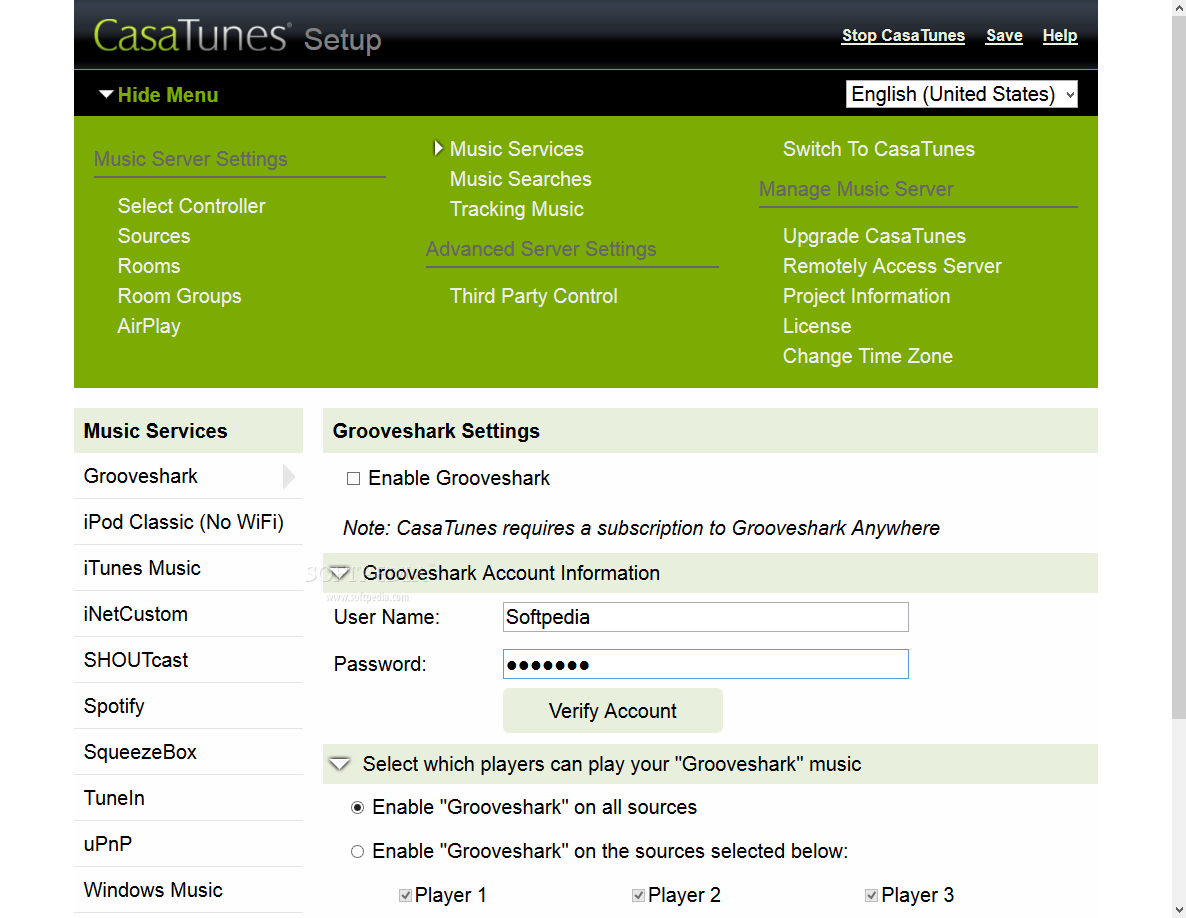Toggle Player 3 checkbox
Image resolution: width=1186 pixels, height=918 pixels.
point(871,895)
